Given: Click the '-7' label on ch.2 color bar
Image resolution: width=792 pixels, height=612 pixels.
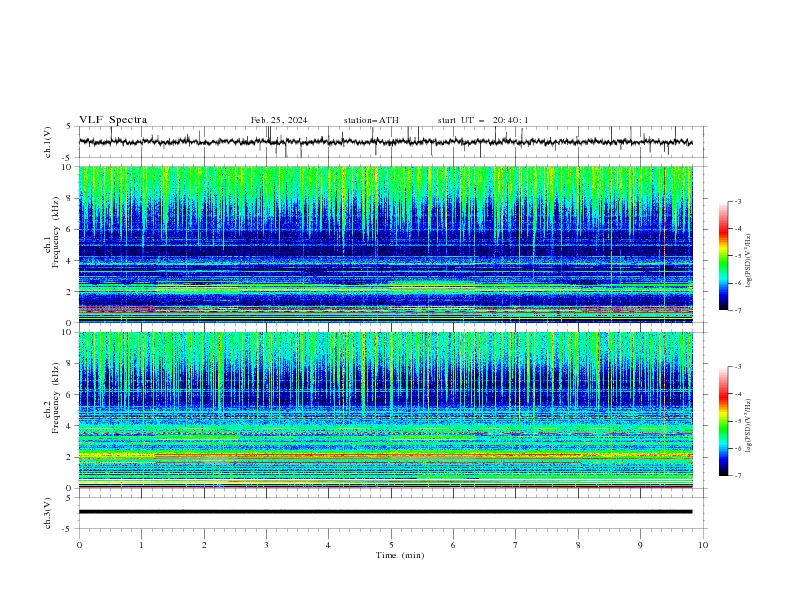Looking at the screenshot, I should pyautogui.click(x=738, y=475).
